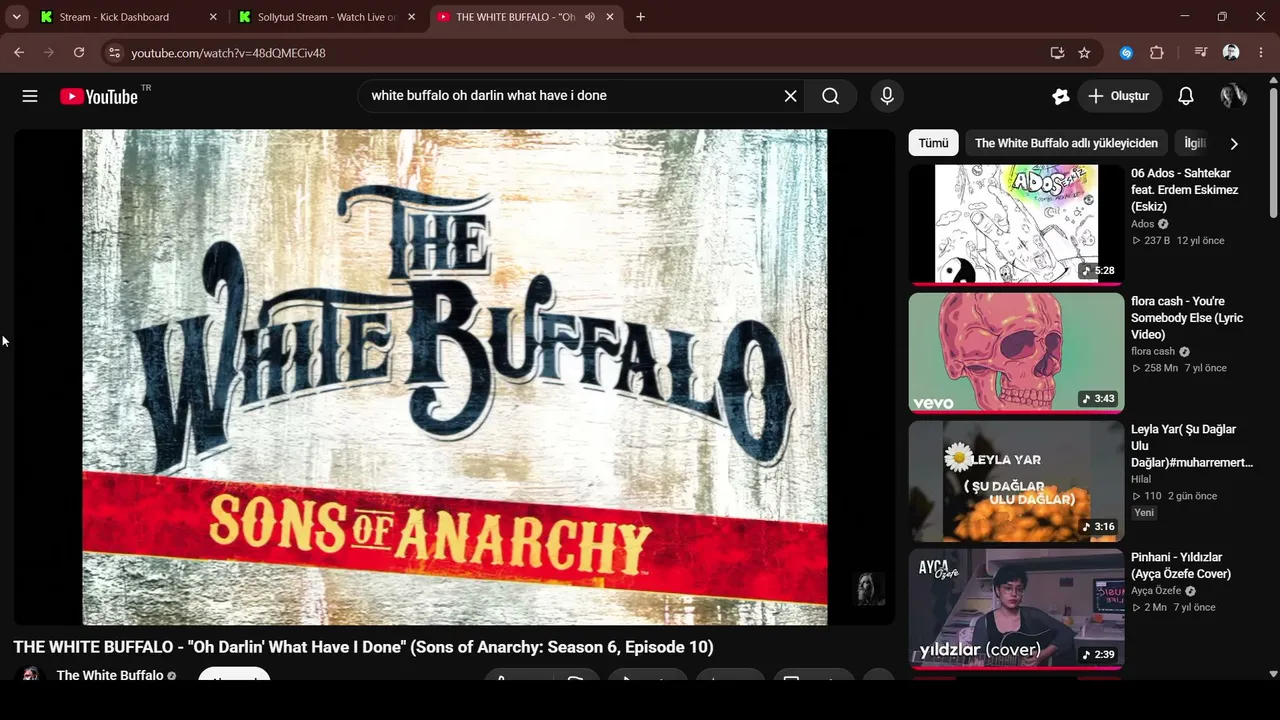
Task: Clear the YouTube search query
Action: [790, 96]
